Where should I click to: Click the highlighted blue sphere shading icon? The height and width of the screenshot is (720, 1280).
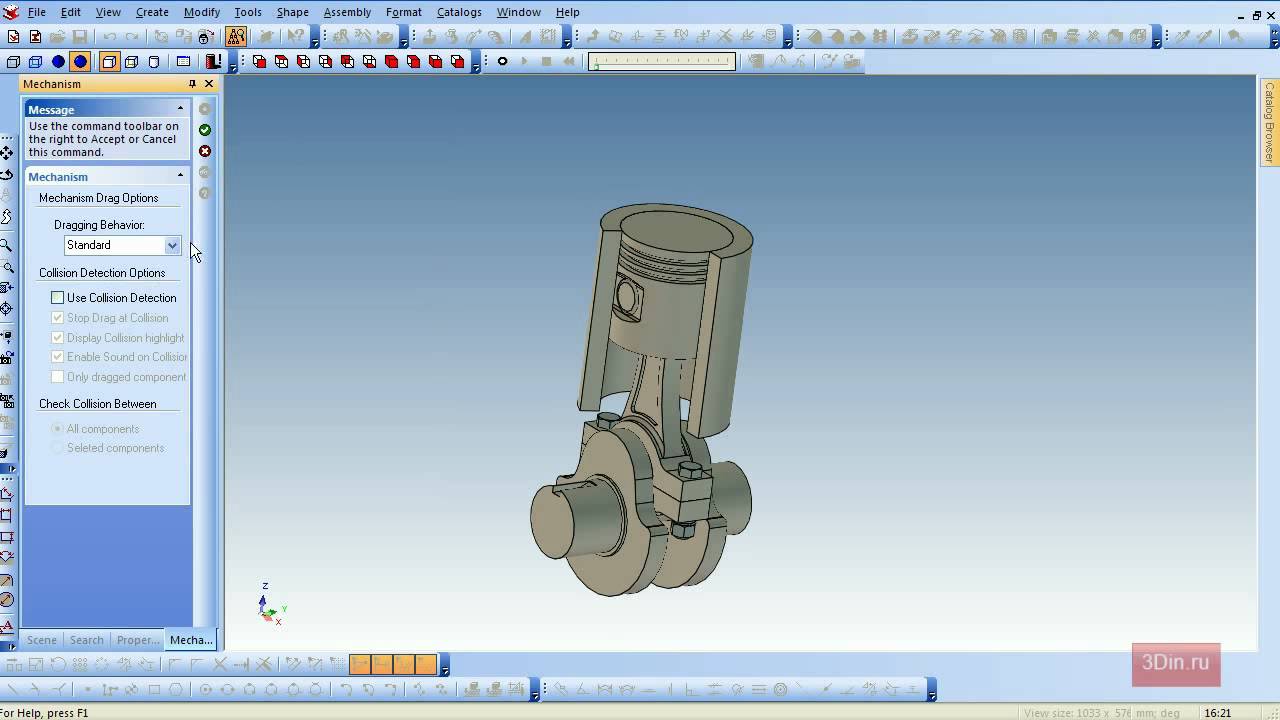click(81, 62)
